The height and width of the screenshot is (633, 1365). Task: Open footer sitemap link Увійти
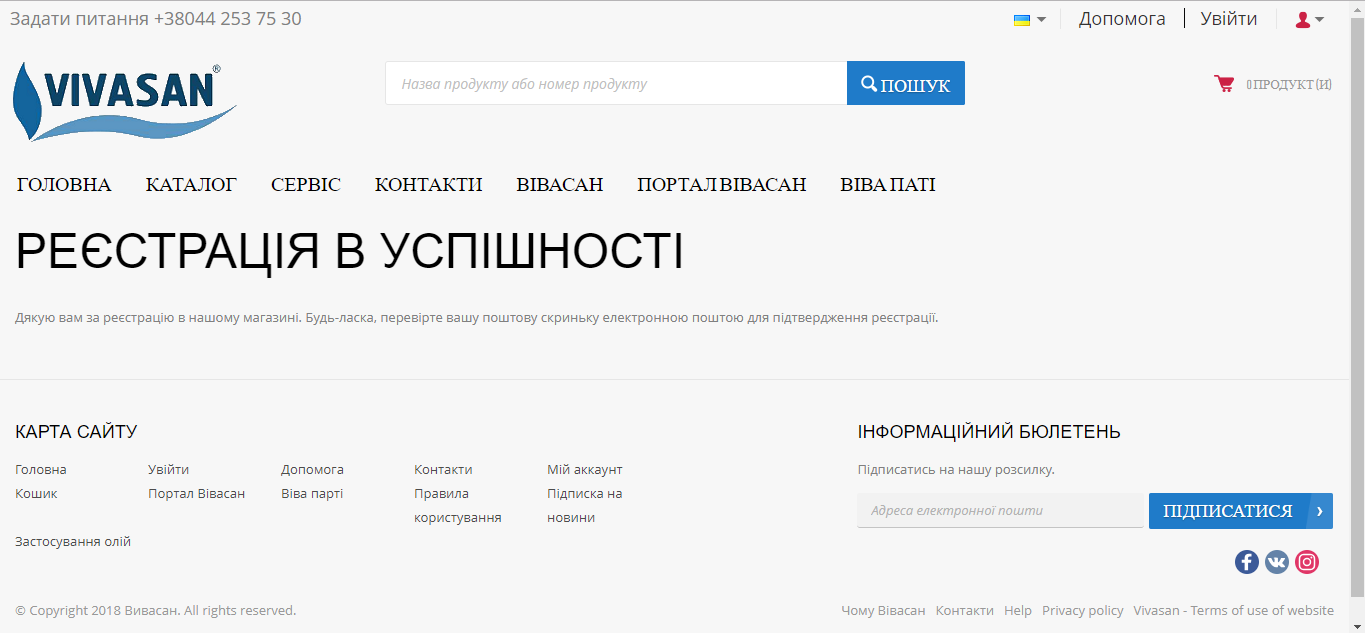[x=169, y=470]
